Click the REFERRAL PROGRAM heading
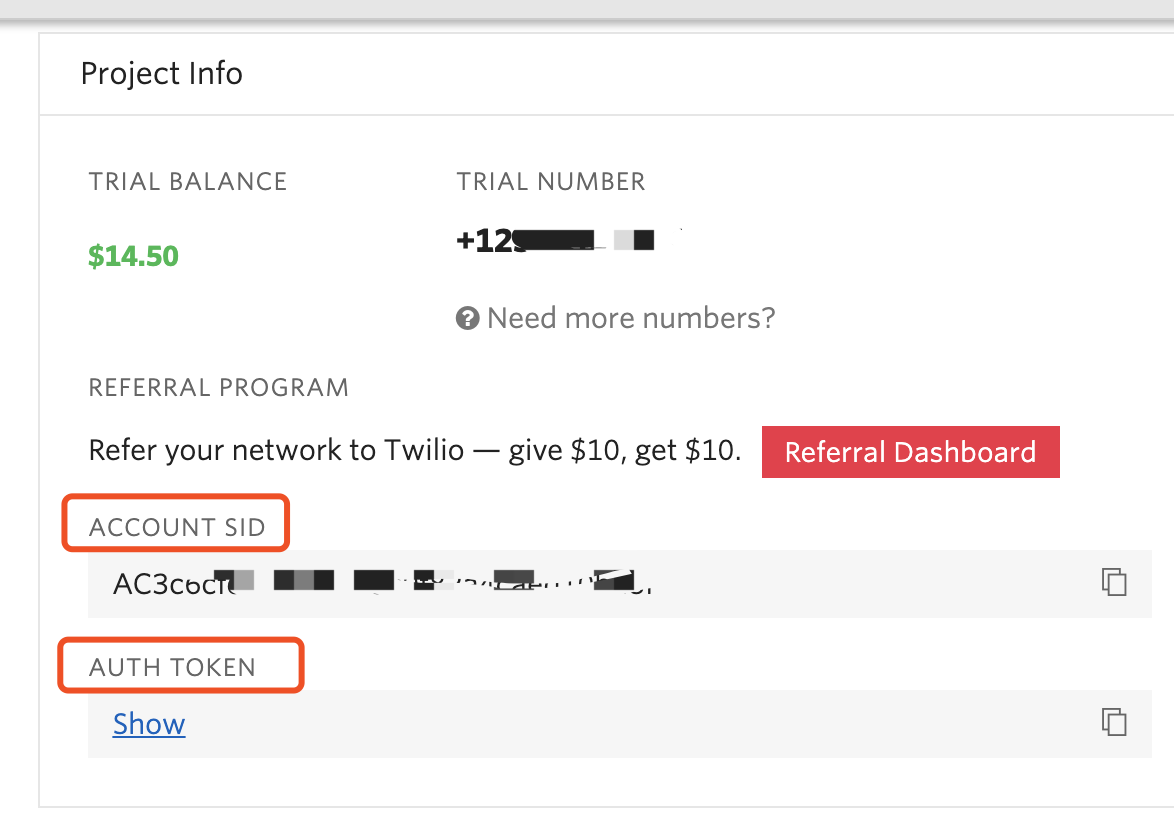The height and width of the screenshot is (814, 1174). coord(219,388)
